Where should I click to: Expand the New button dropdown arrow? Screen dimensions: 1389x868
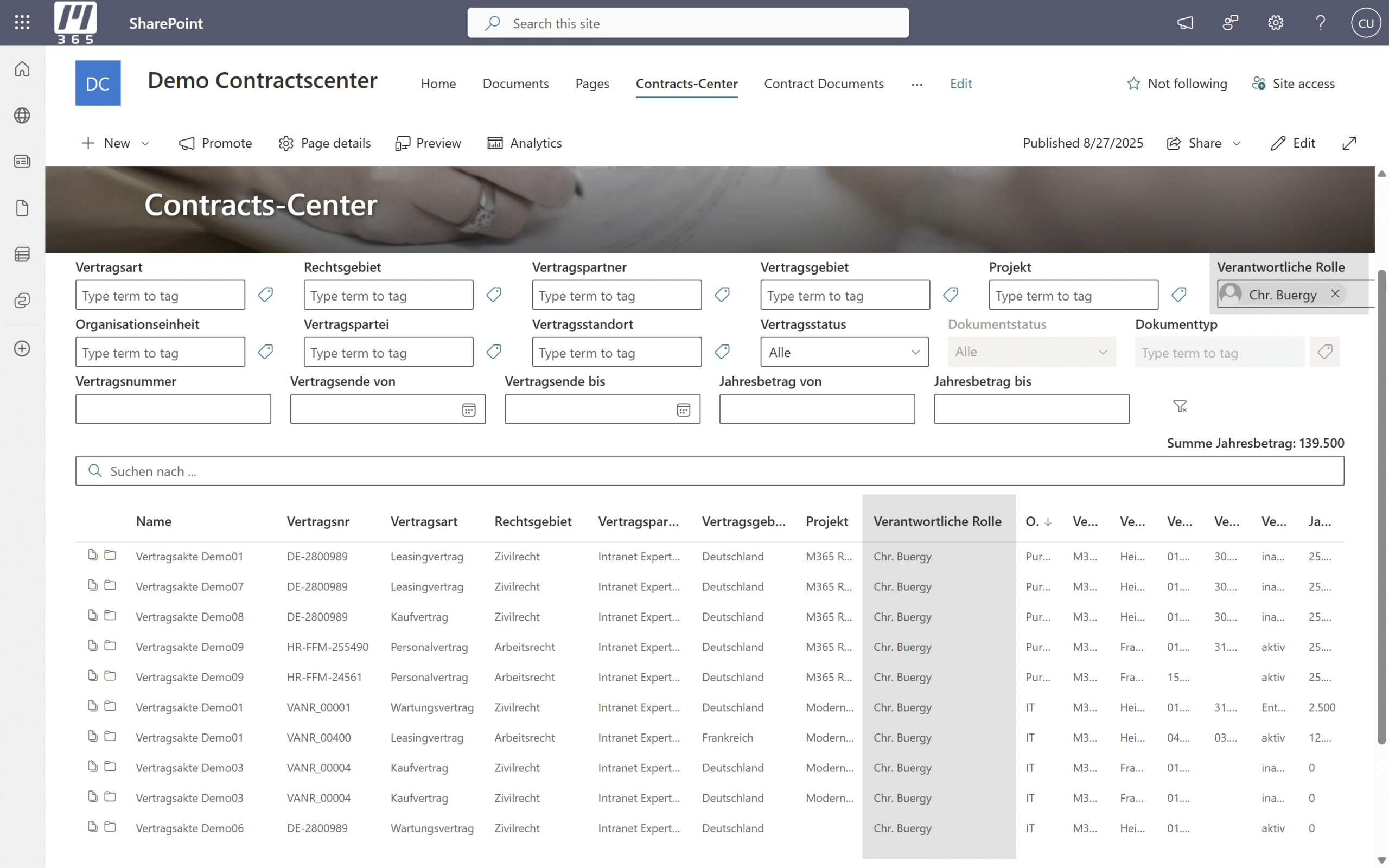tap(146, 144)
